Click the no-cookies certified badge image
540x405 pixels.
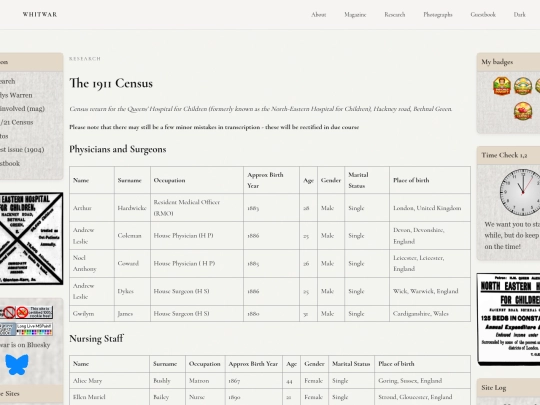[x=26, y=312]
